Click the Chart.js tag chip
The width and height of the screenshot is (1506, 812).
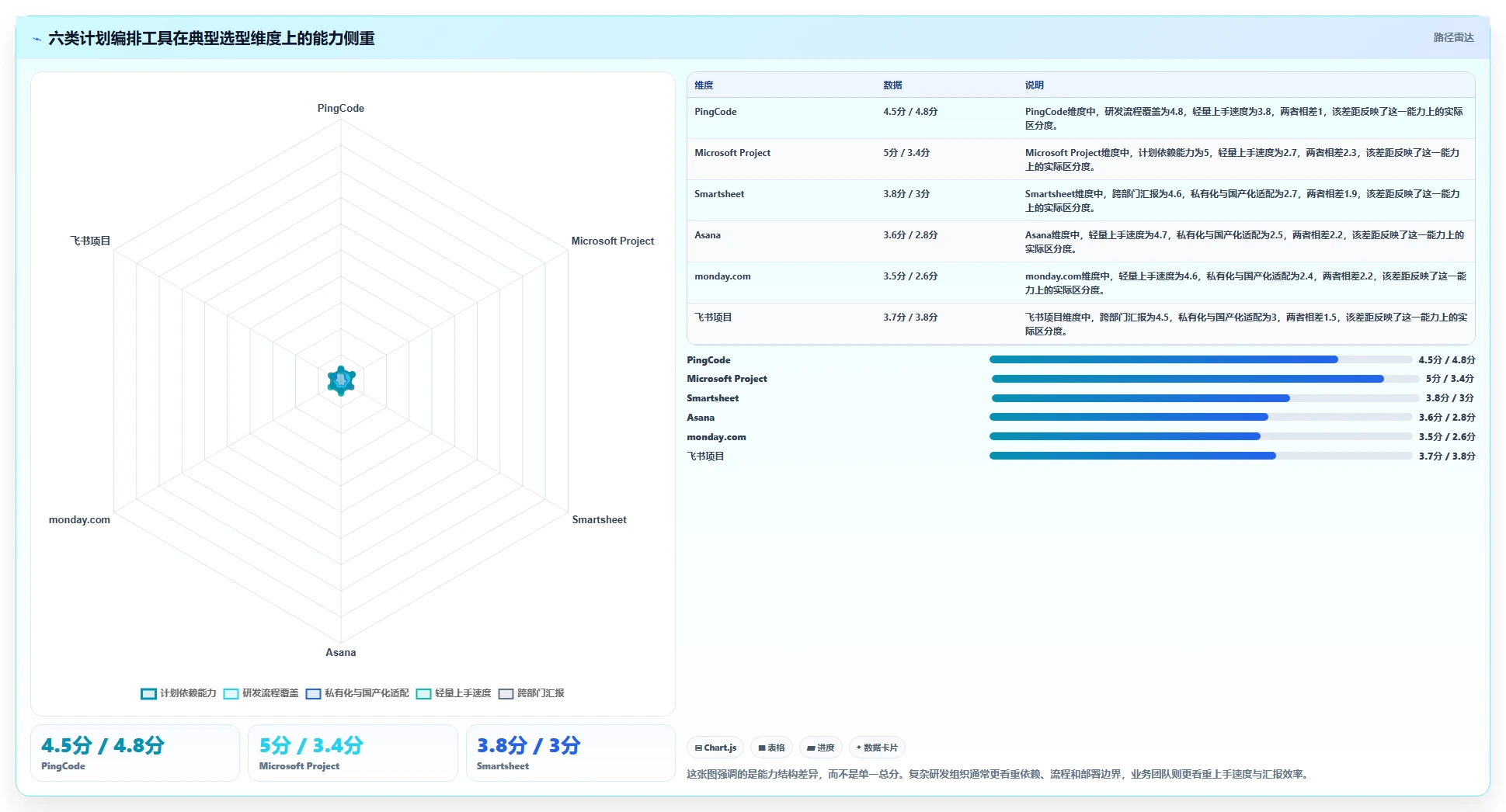(x=715, y=748)
